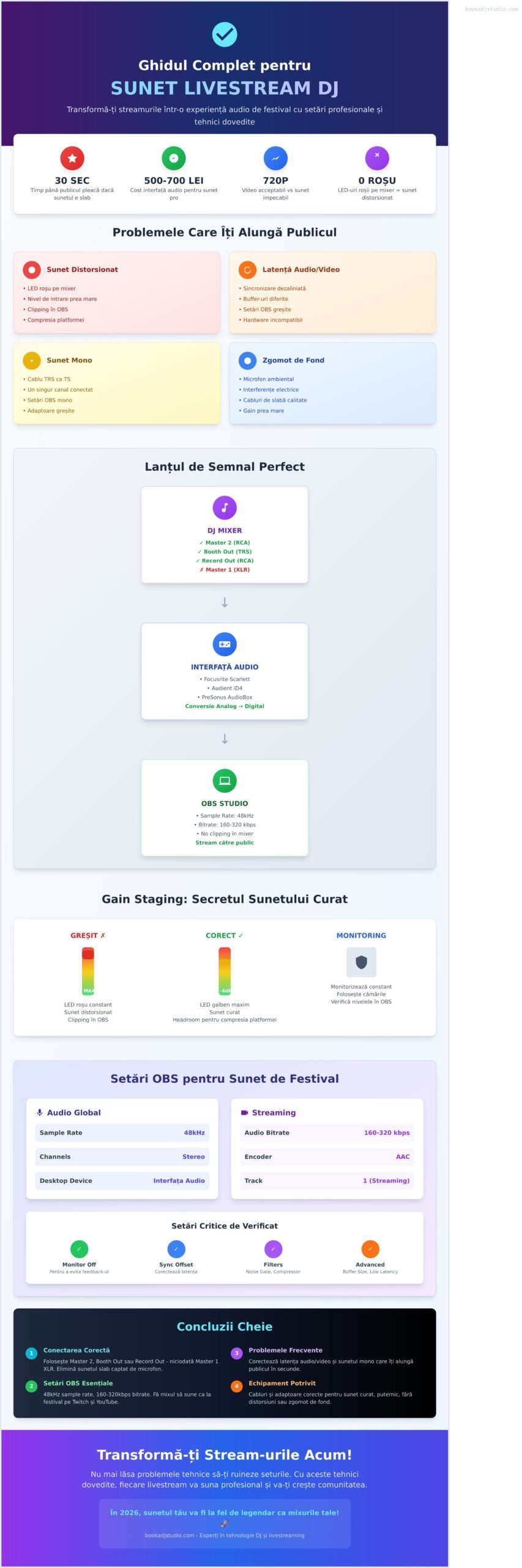This screenshot has height=1568, width=522.
Task: Click the blue Interfață Audio icon
Action: (x=225, y=644)
